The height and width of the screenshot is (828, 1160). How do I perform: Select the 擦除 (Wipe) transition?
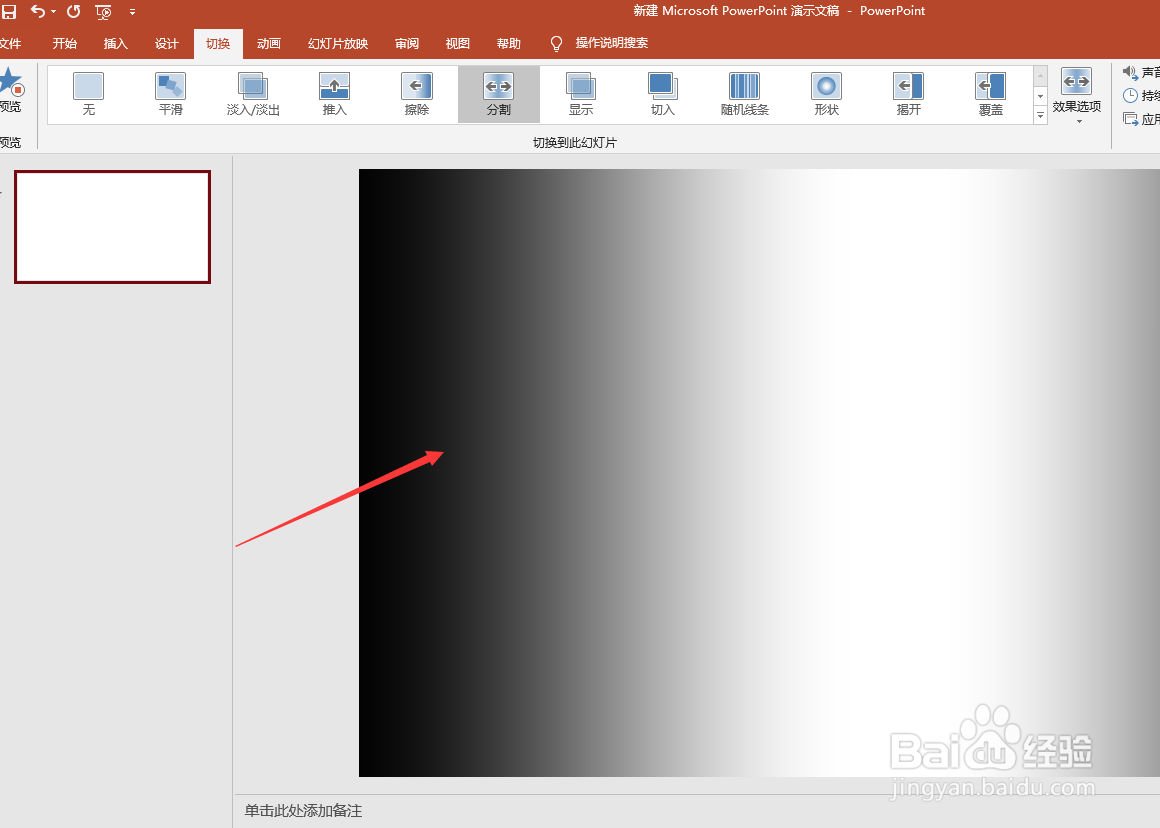(x=416, y=94)
